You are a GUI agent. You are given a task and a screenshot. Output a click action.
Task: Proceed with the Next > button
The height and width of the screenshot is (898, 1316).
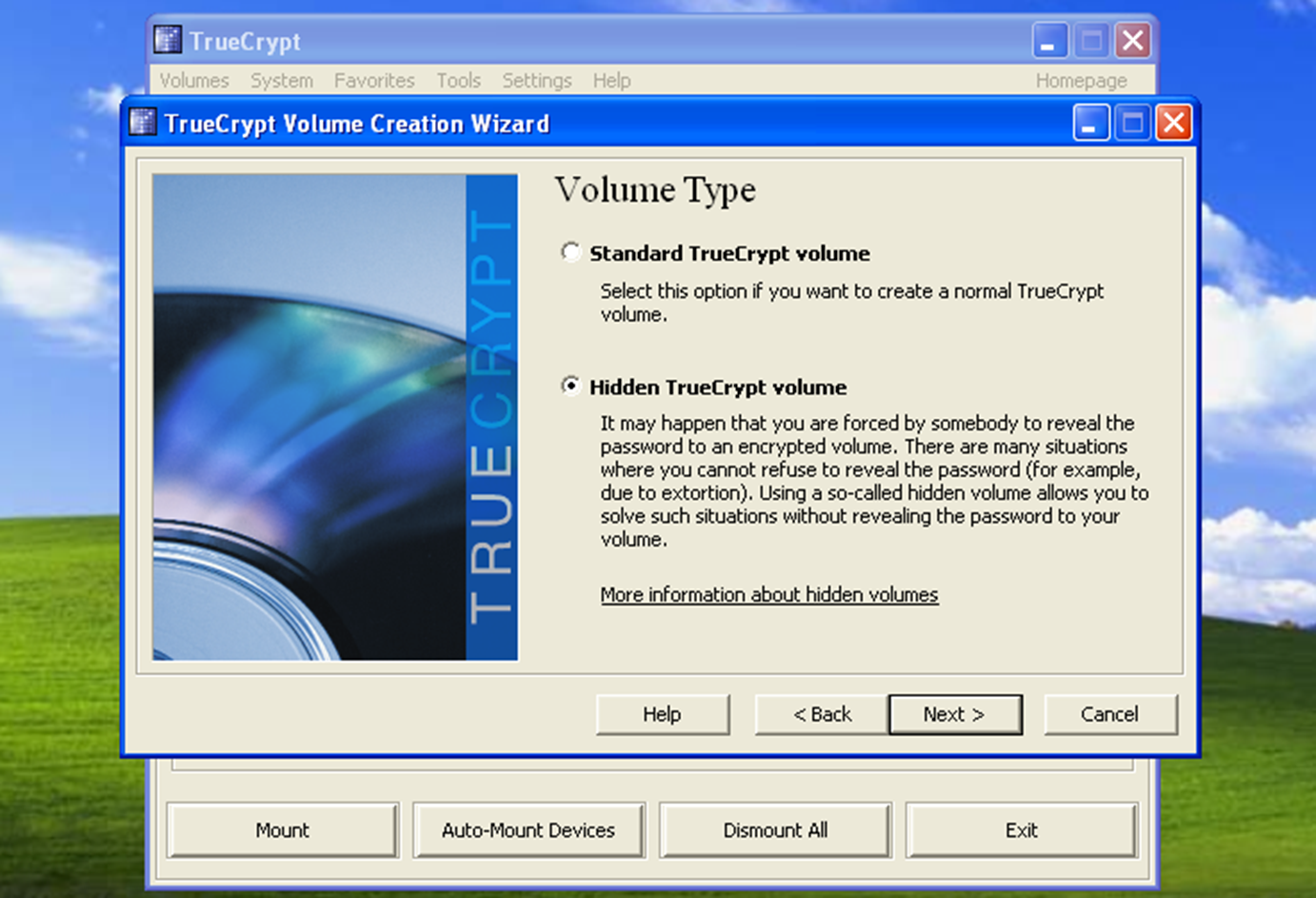[955, 714]
